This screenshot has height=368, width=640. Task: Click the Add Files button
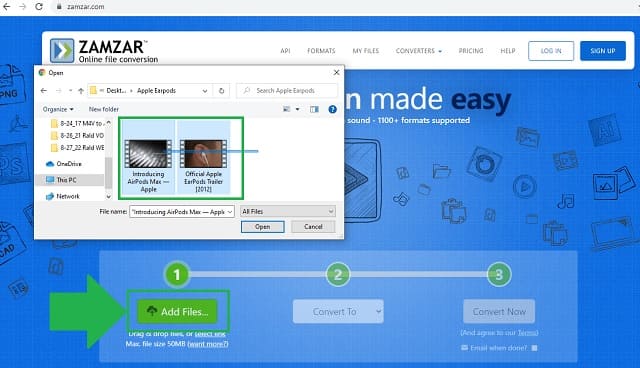coord(177,311)
